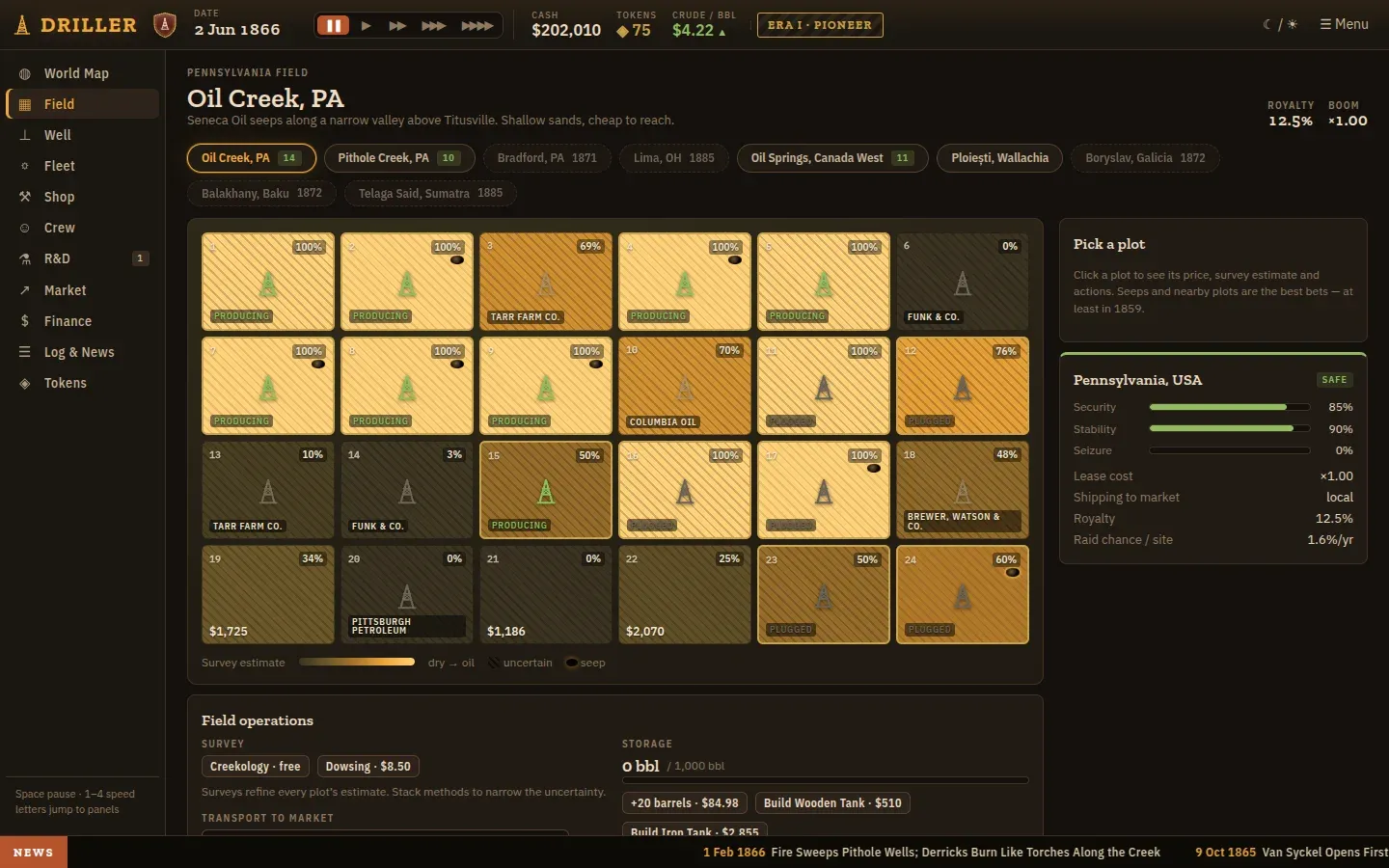Open the Tokens panel
The height and width of the screenshot is (868, 1389).
(82, 383)
